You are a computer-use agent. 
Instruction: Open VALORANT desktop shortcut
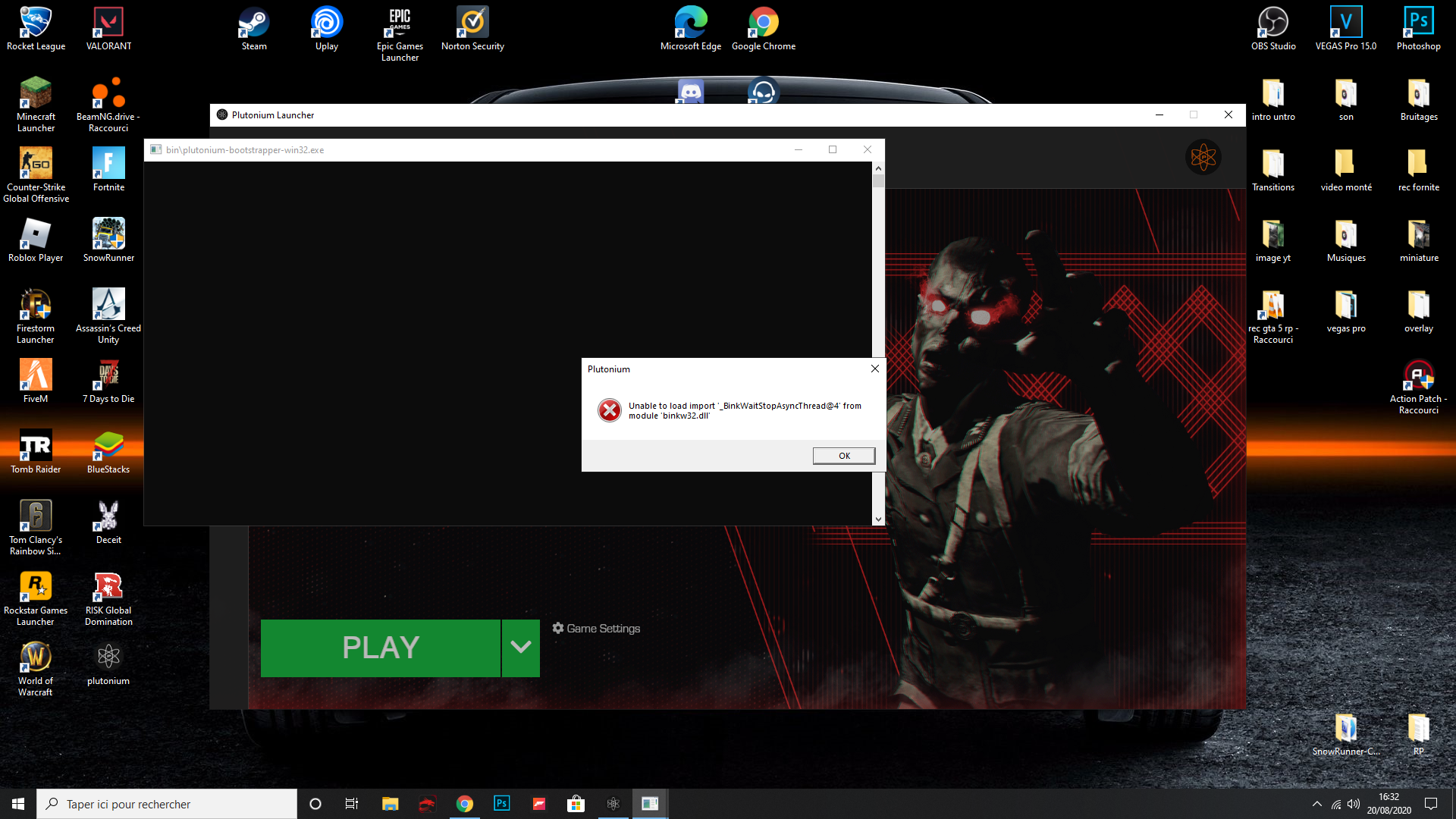click(x=108, y=29)
